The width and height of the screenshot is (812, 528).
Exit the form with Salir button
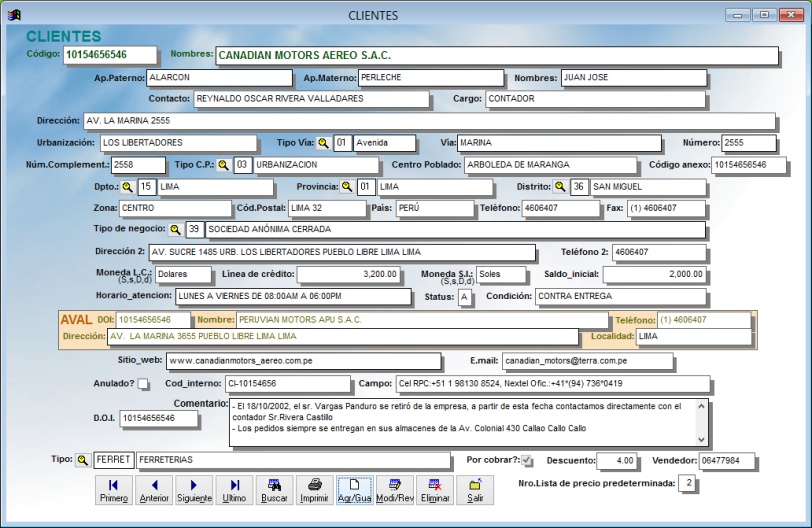475,490
